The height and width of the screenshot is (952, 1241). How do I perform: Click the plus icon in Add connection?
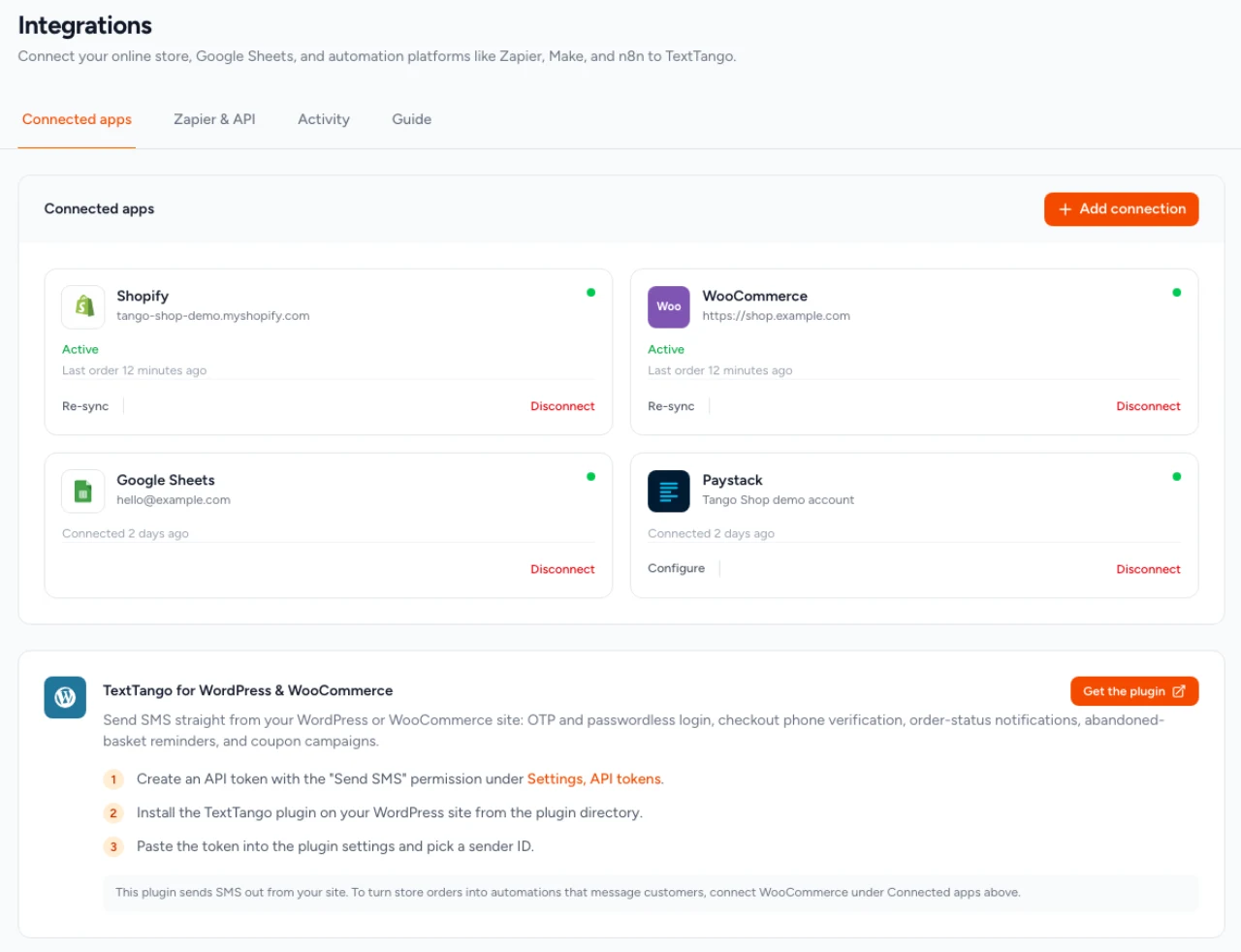pos(1065,209)
